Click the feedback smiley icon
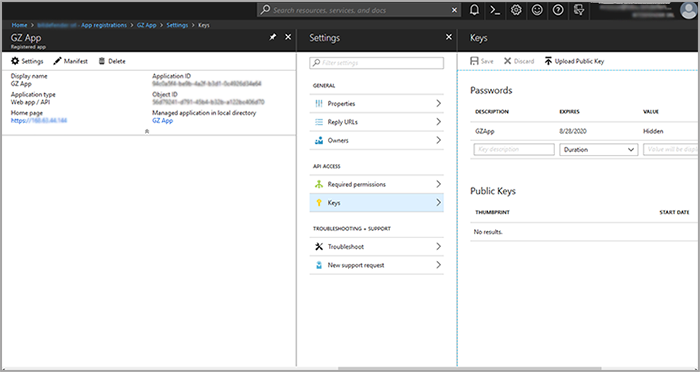The height and width of the screenshot is (372, 700). (537, 10)
